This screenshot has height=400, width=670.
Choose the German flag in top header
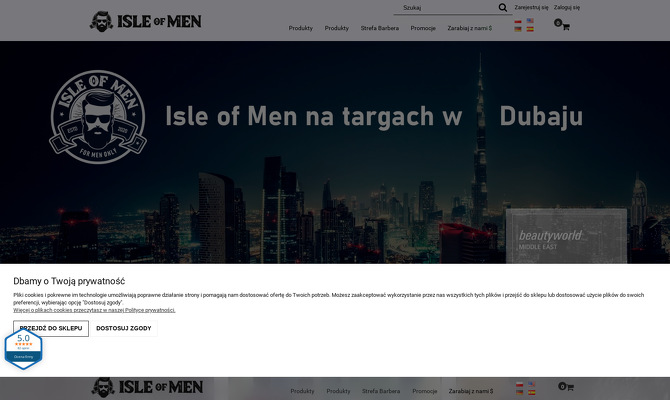(518, 29)
